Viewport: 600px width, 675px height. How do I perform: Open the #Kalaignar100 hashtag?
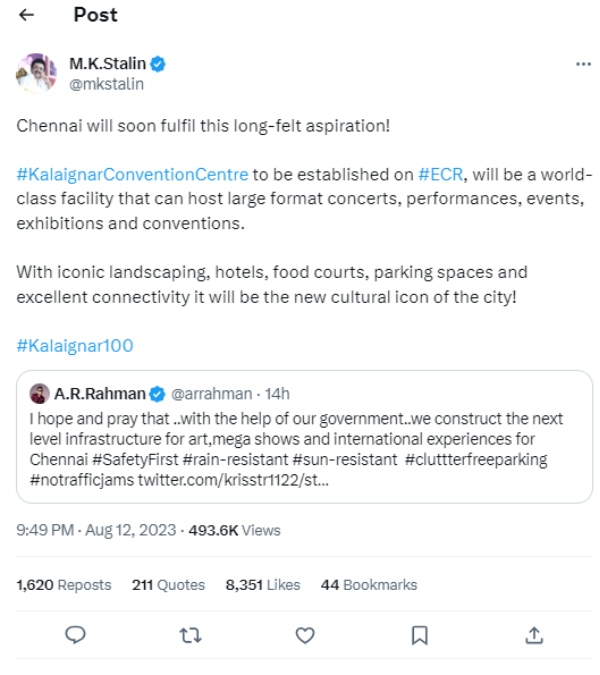tap(75, 346)
